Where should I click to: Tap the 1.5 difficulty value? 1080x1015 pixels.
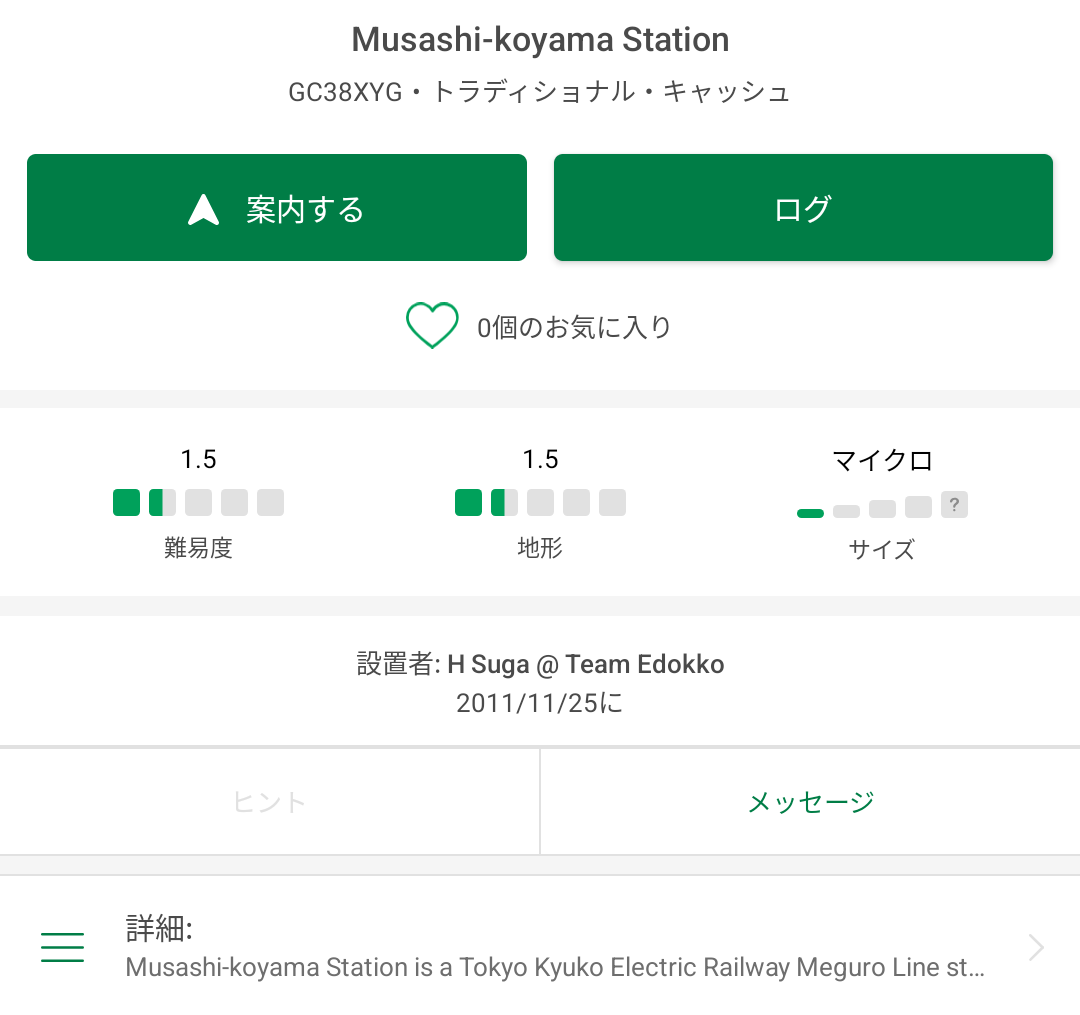198,459
